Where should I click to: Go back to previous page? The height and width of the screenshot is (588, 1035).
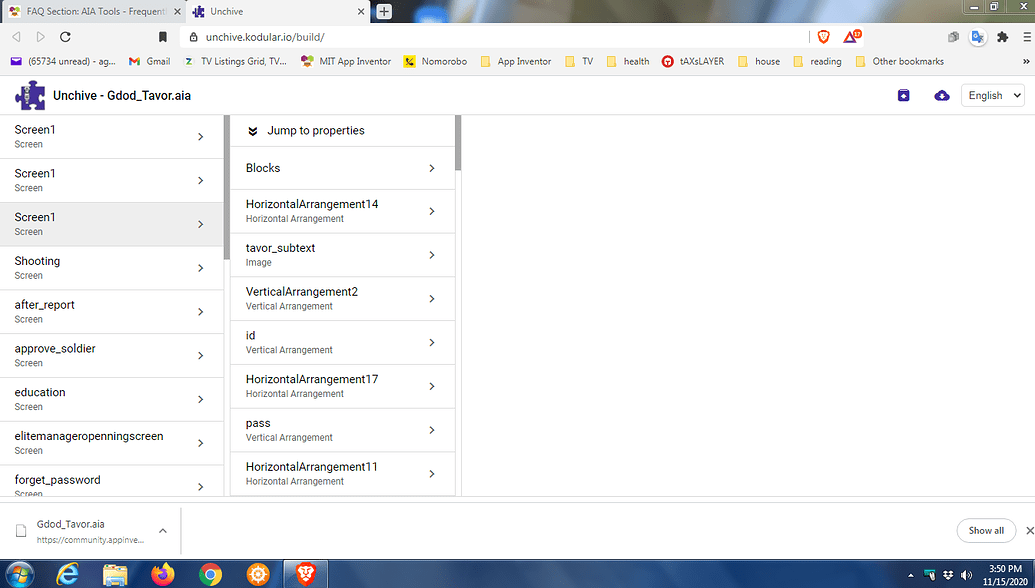click(17, 37)
